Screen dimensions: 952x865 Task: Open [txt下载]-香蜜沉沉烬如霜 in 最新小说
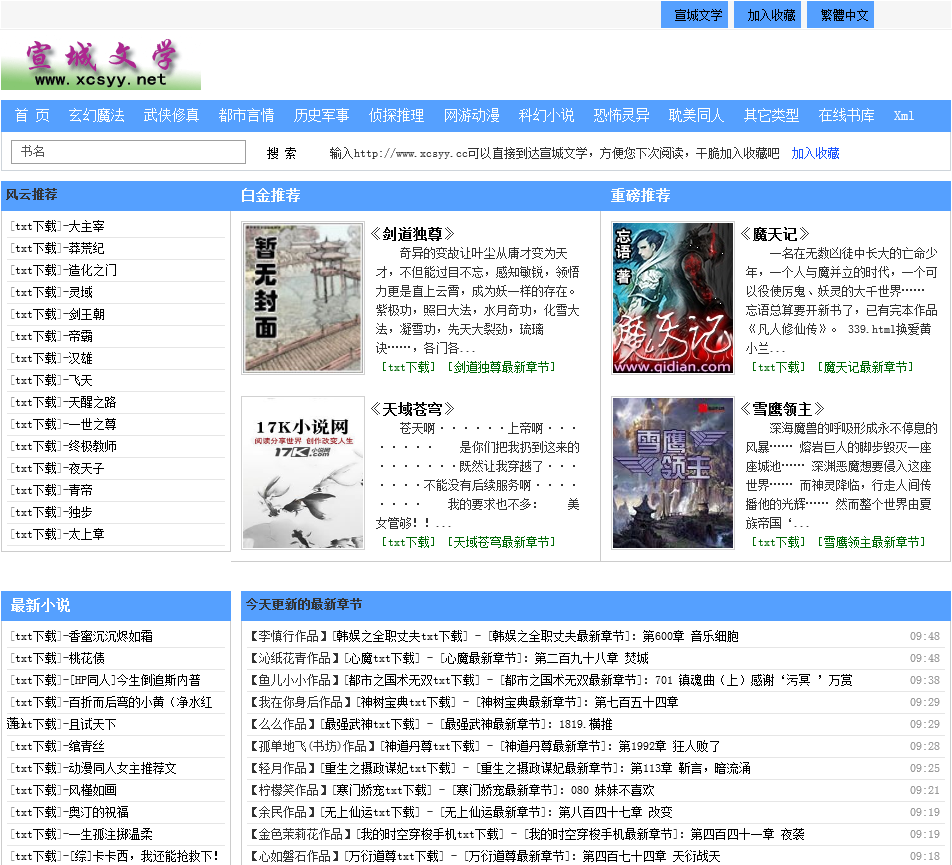point(81,636)
